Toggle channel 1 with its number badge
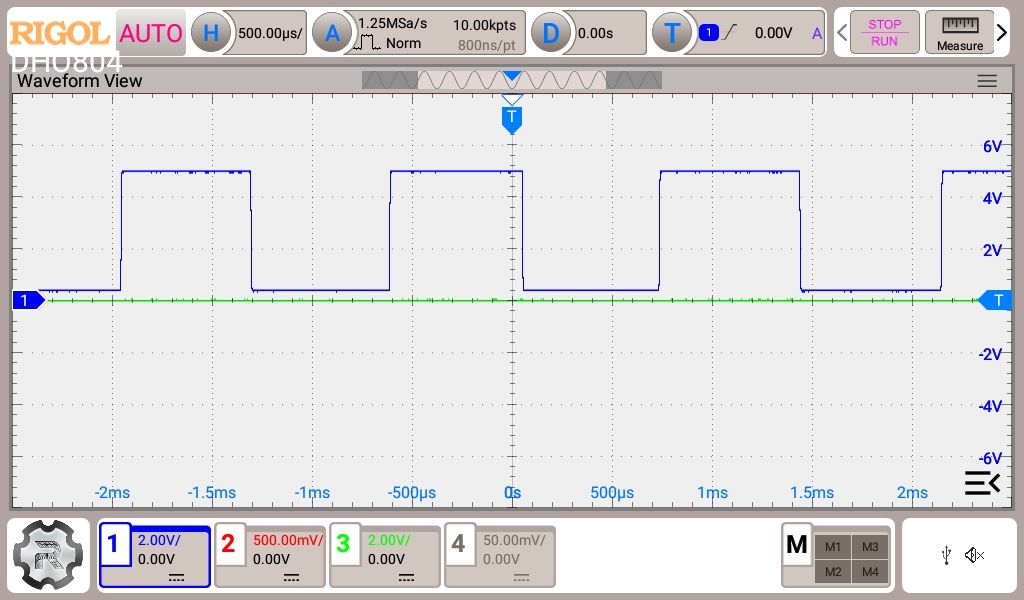Image resolution: width=1024 pixels, height=600 pixels. pos(114,543)
